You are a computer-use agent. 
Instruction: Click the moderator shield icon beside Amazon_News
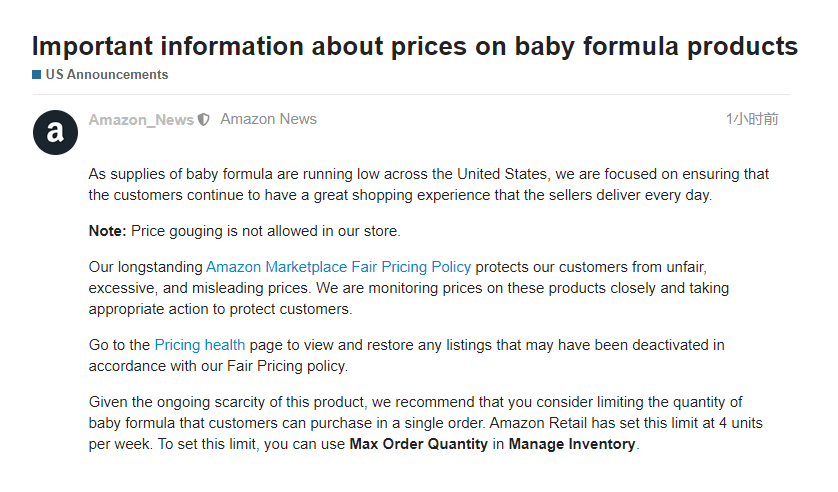[204, 120]
